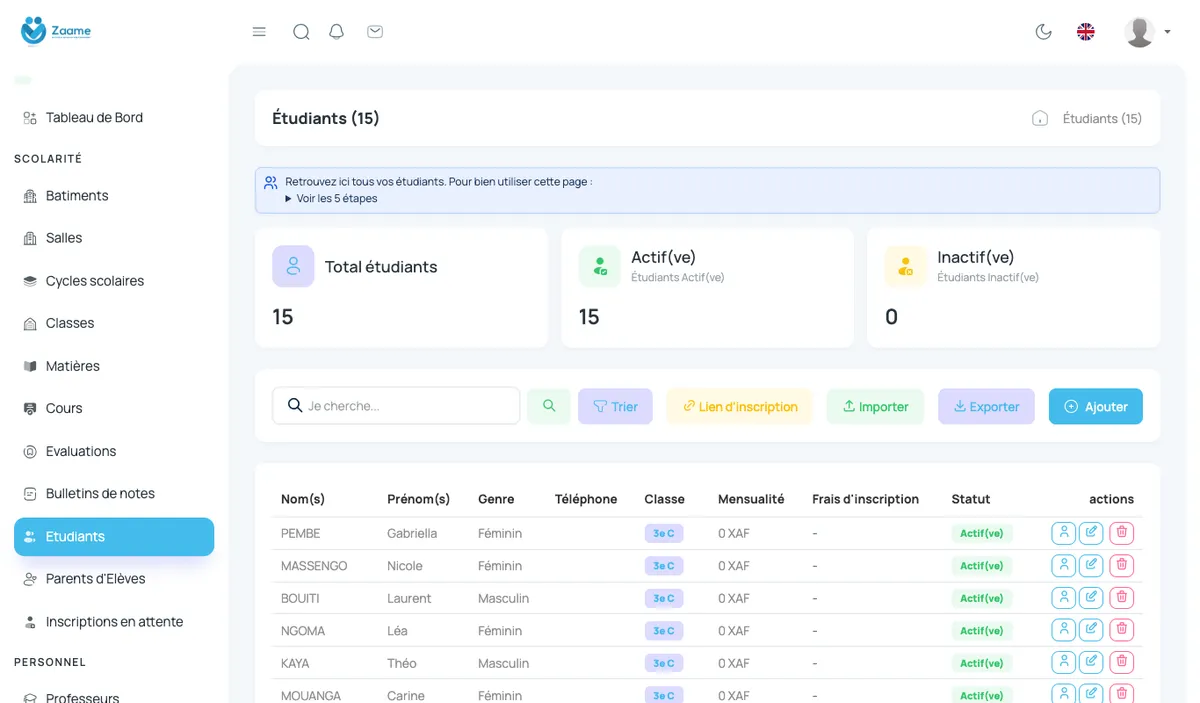Image resolution: width=1200 pixels, height=703 pixels.
Task: View profile icon for NGOMA Léa
Action: [x=1063, y=631]
